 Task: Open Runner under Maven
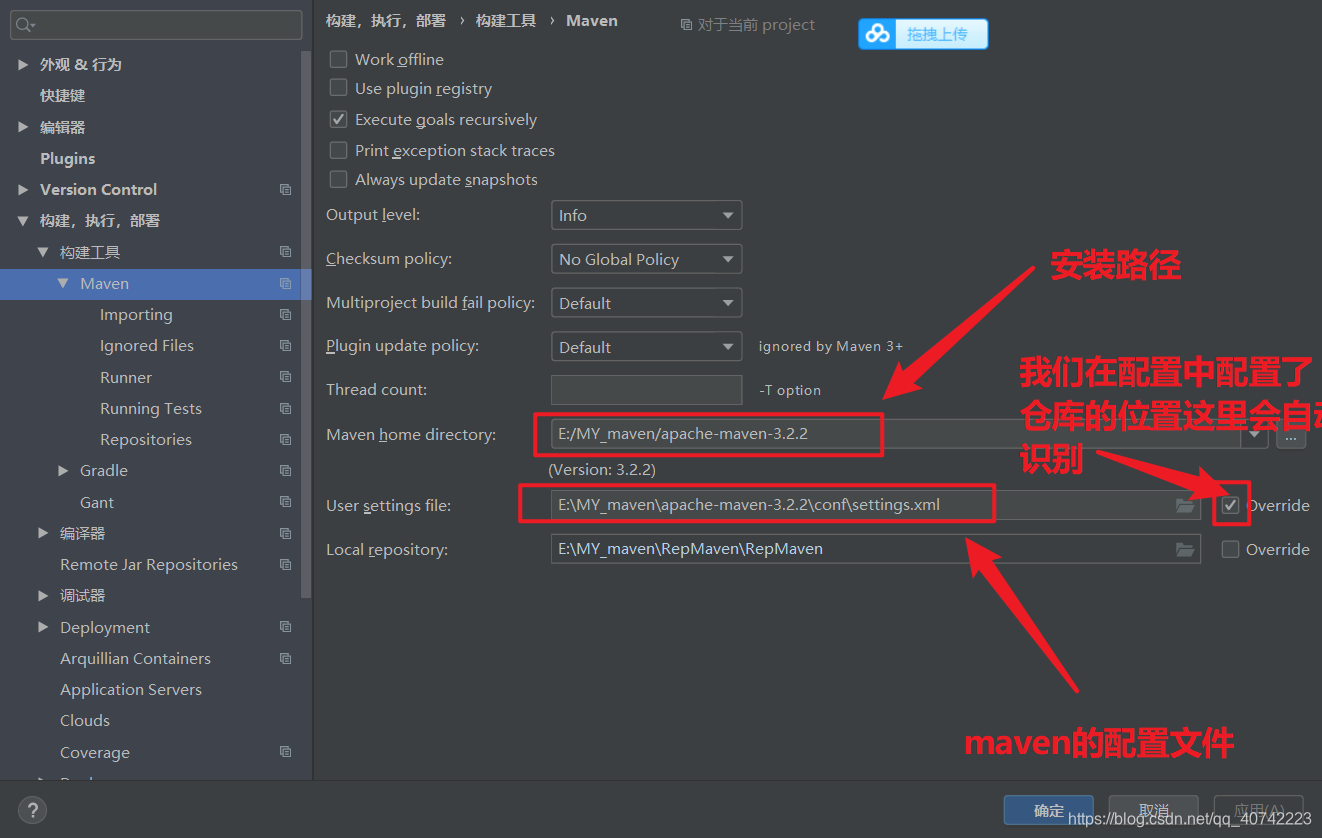point(126,377)
